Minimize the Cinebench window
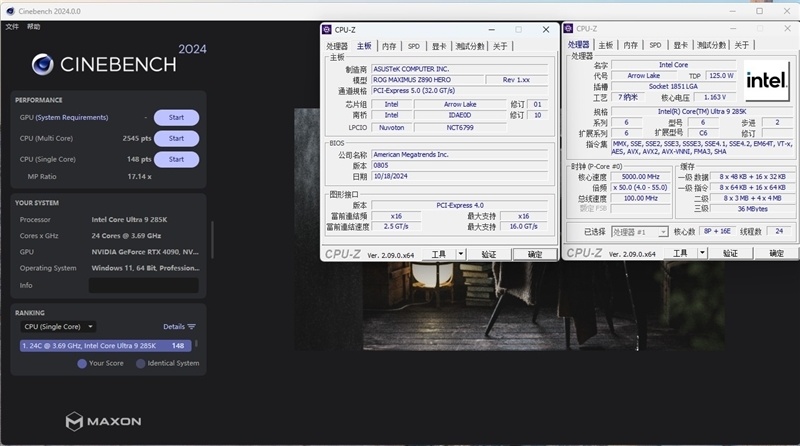This screenshot has width=800, height=446. pyautogui.click(x=733, y=11)
